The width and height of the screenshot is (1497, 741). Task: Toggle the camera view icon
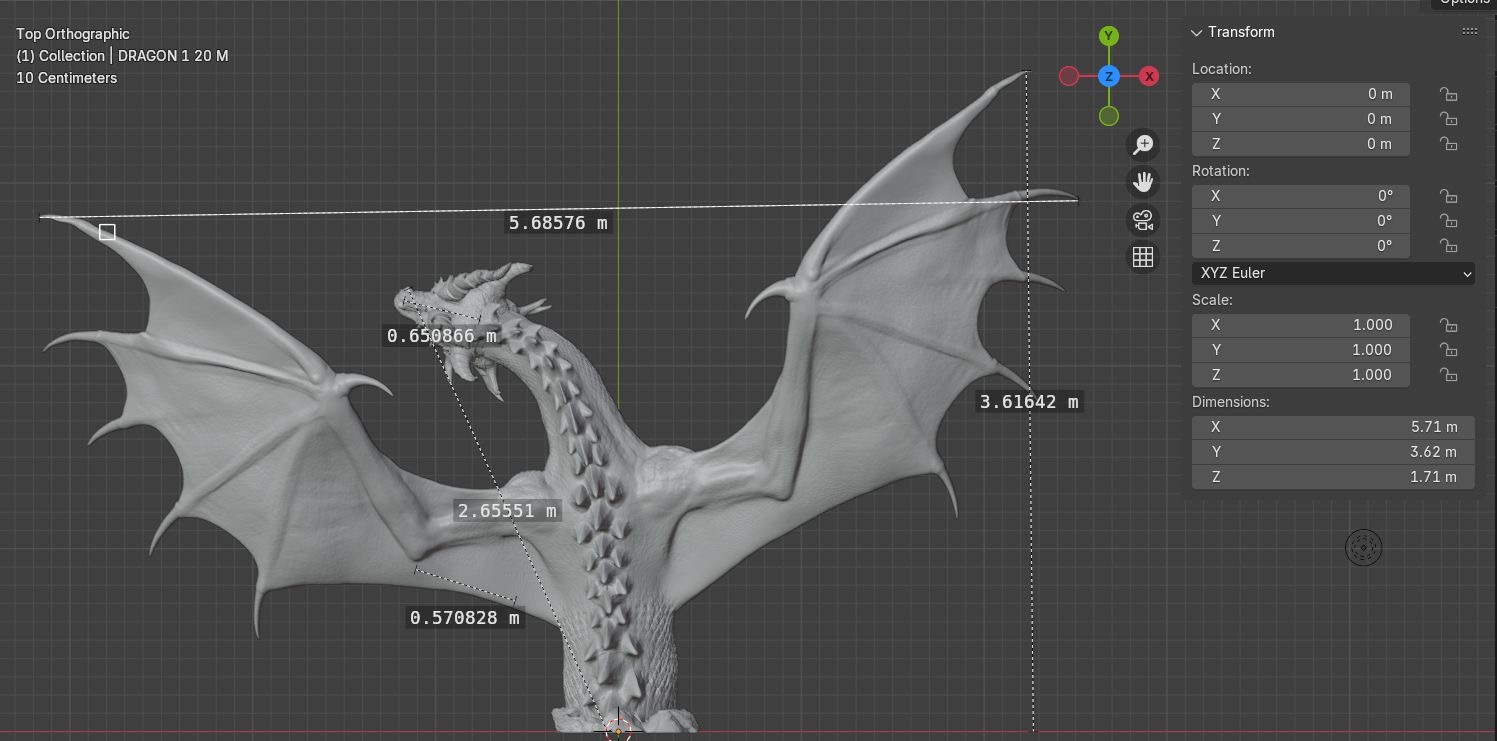pyautogui.click(x=1143, y=219)
